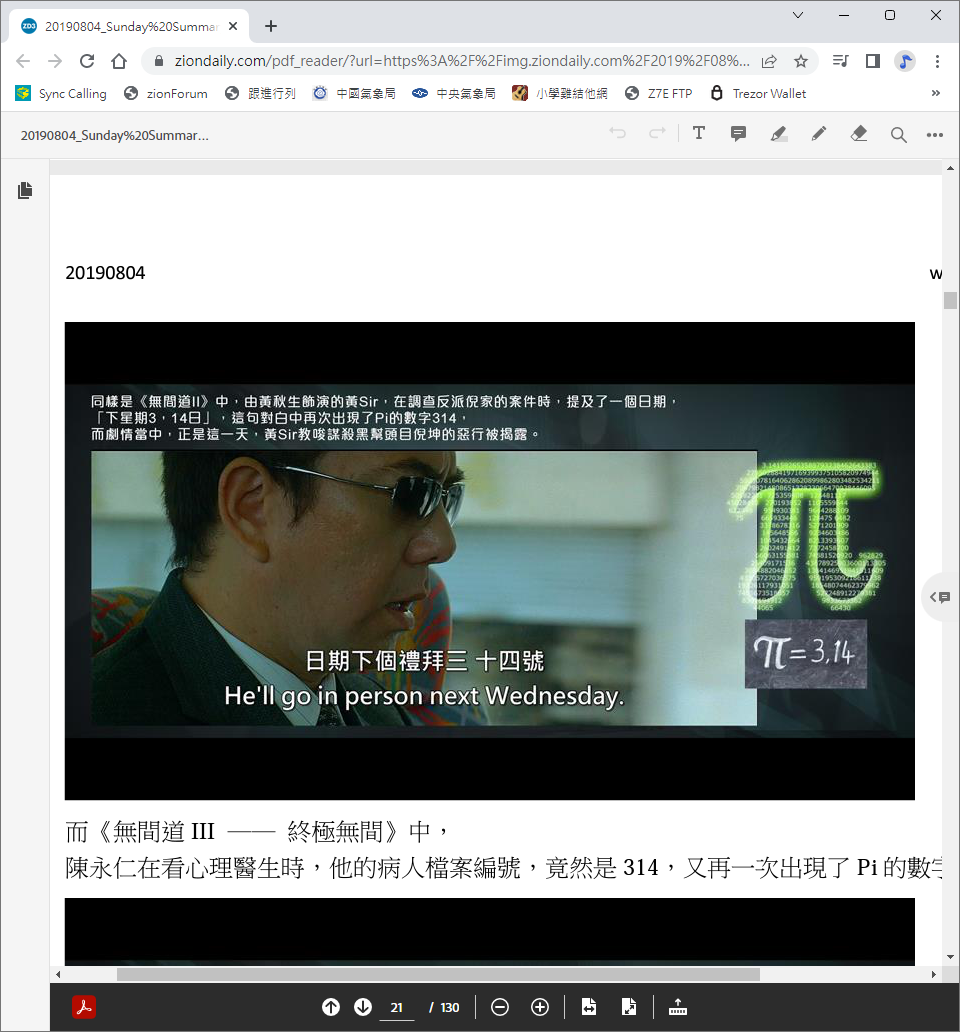Click the 20190804_Sunday Summary file title
960x1032 pixels.
point(114,136)
